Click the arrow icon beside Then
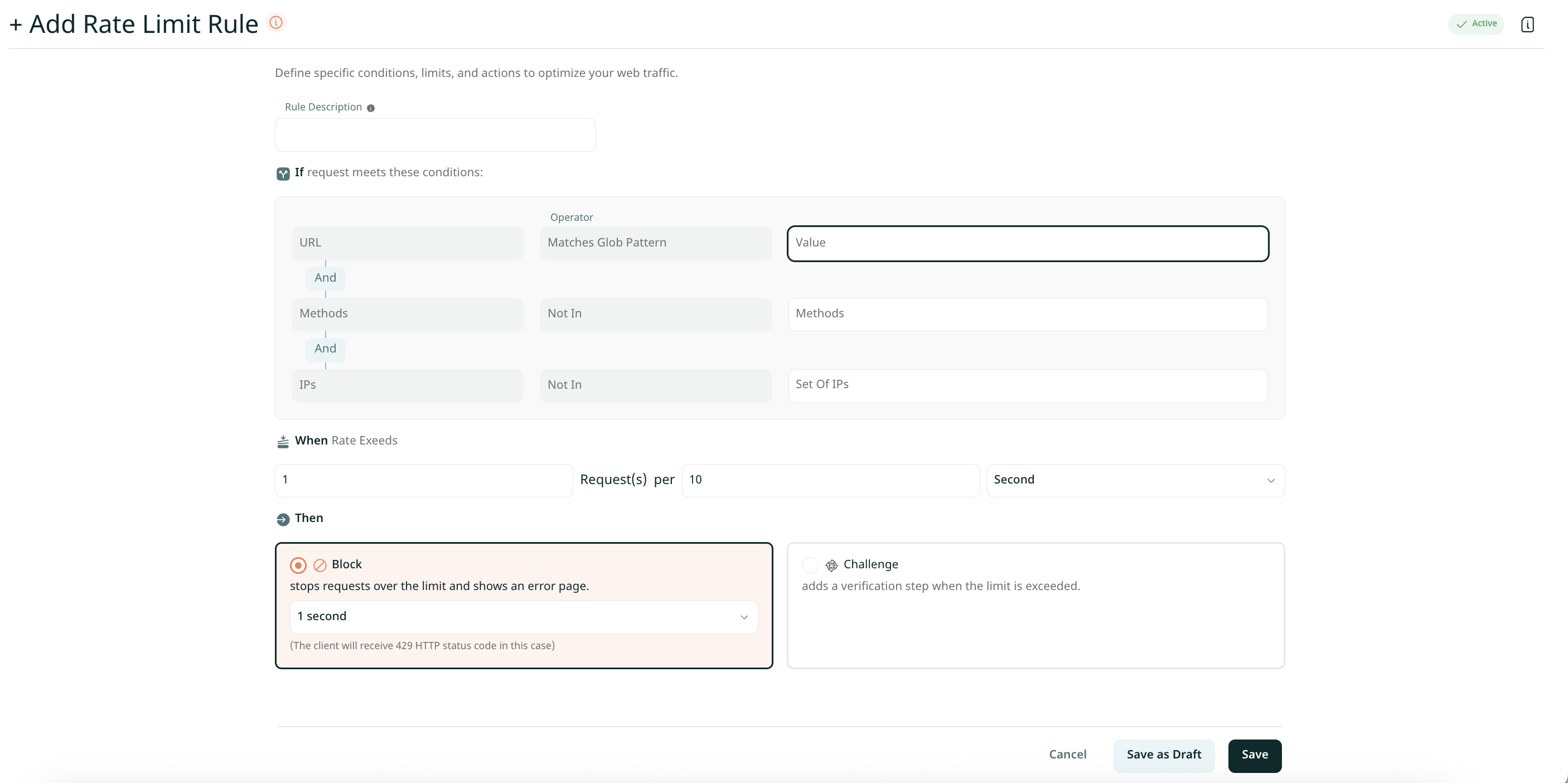Screen dimensions: 1568x783 coord(283,519)
